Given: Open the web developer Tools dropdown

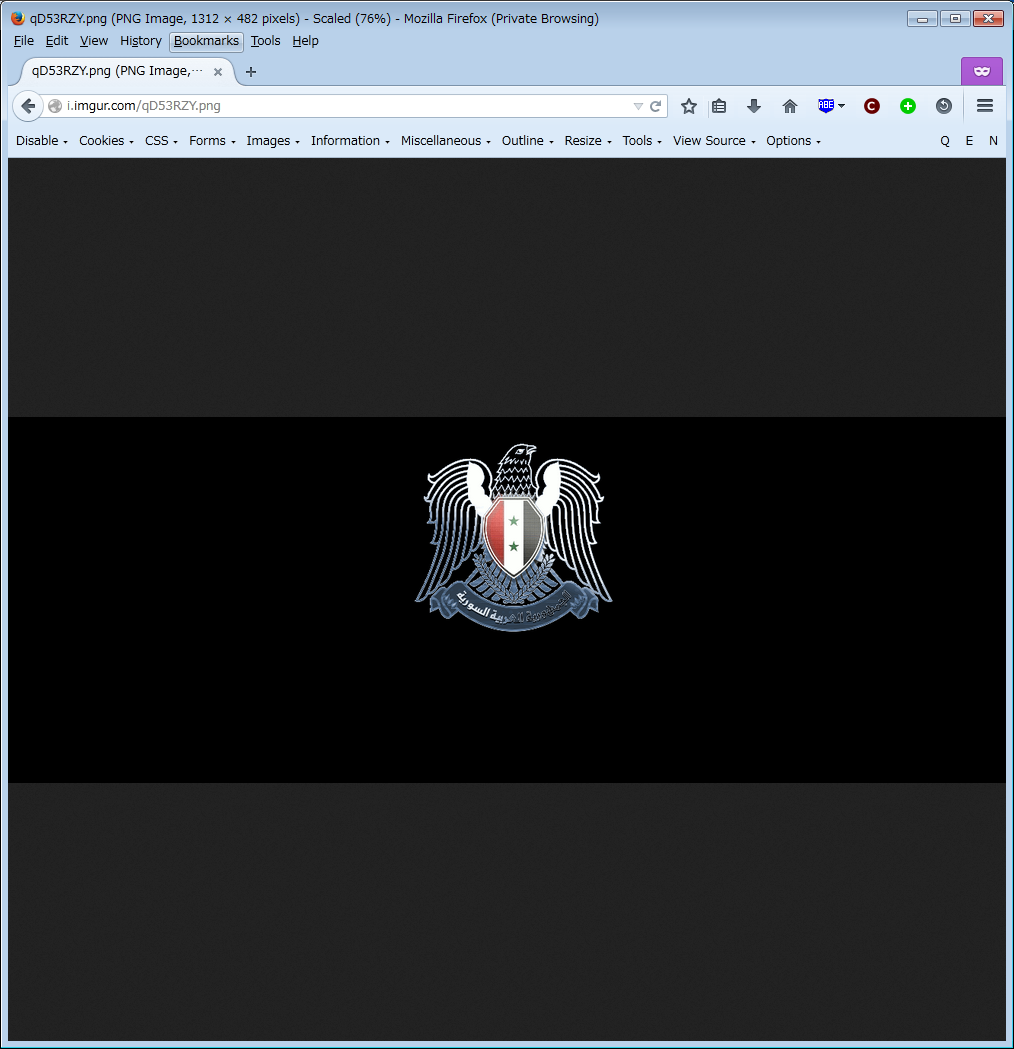Looking at the screenshot, I should (642, 140).
